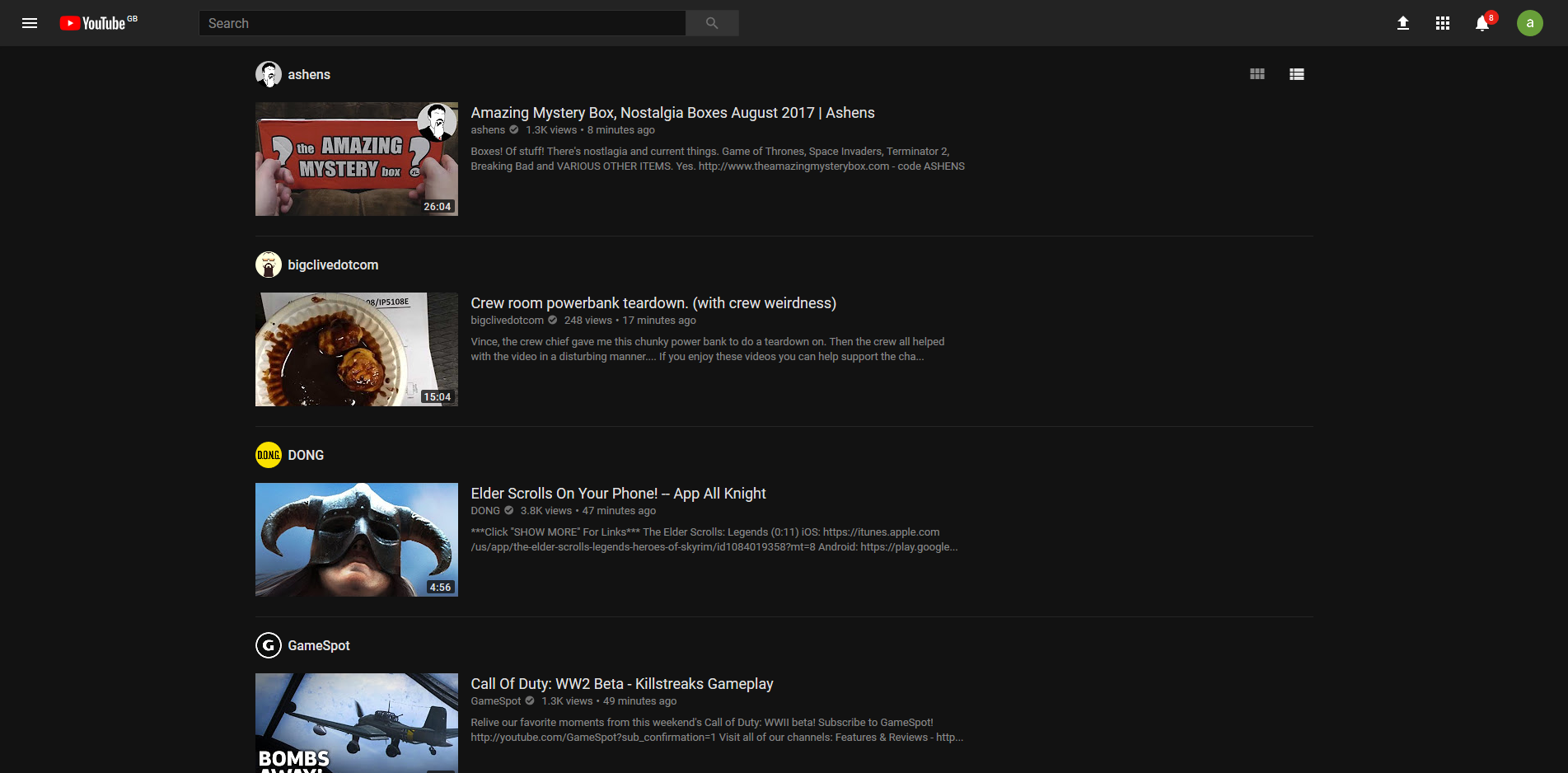Open ashens channel header link

click(309, 74)
